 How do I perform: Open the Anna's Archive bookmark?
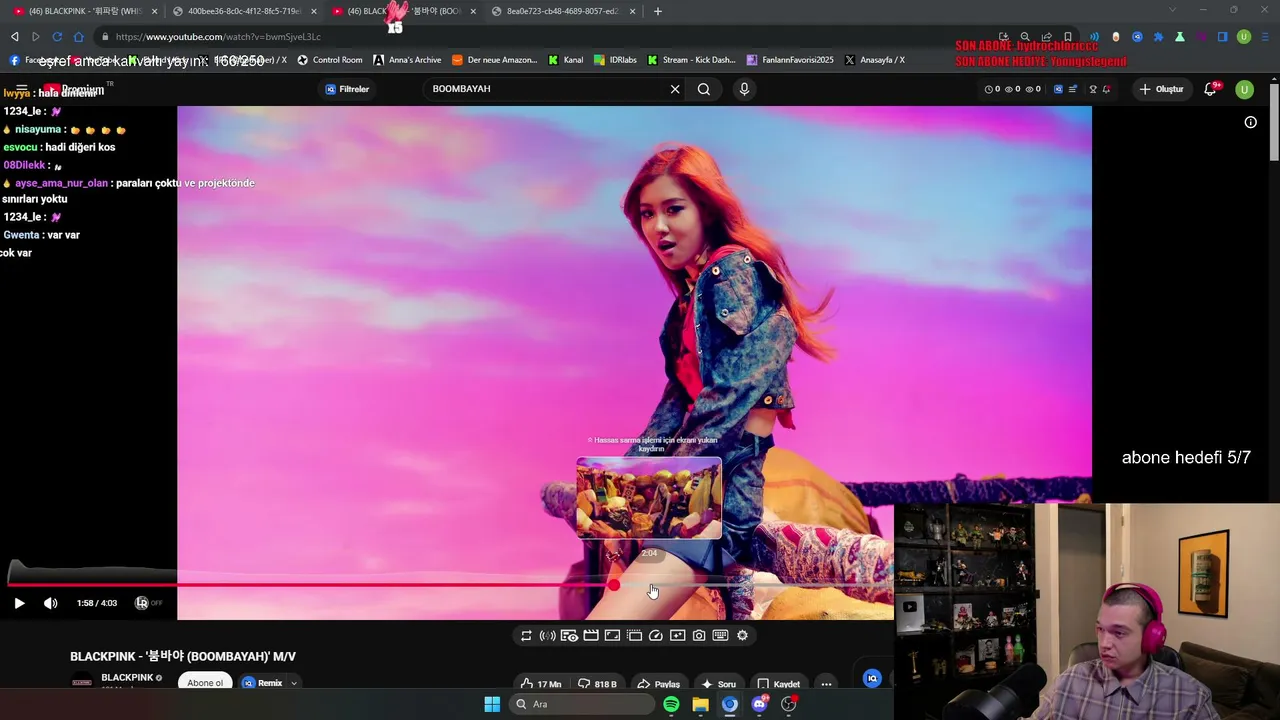tap(407, 60)
